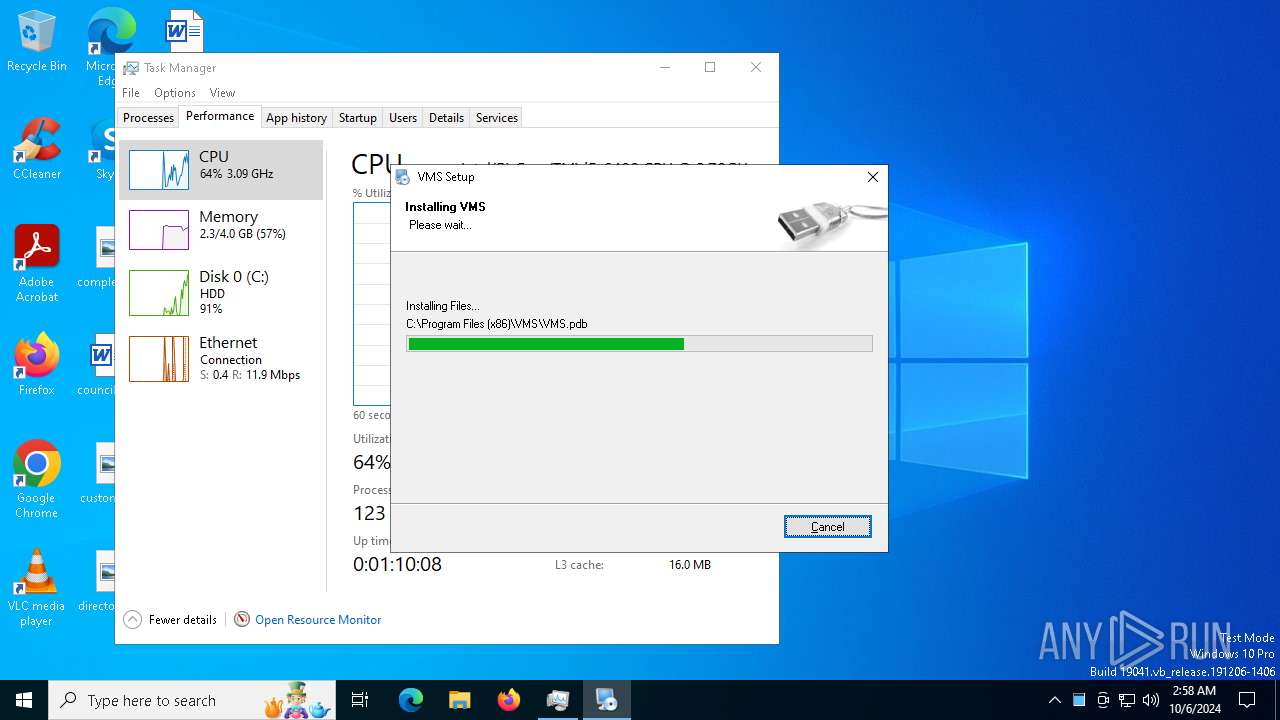Click the installation progress bar

point(639,344)
